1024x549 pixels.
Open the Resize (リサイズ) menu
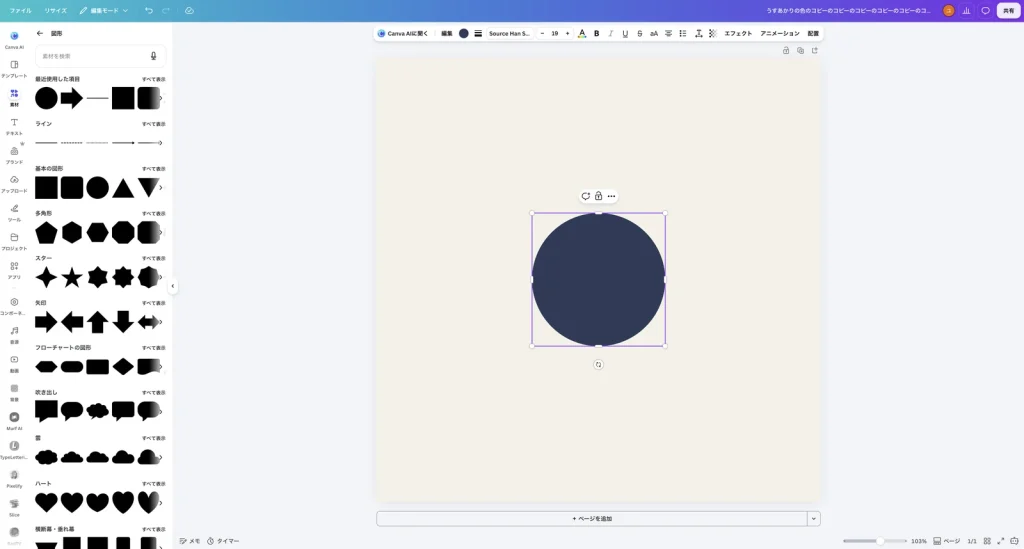(x=56, y=10)
